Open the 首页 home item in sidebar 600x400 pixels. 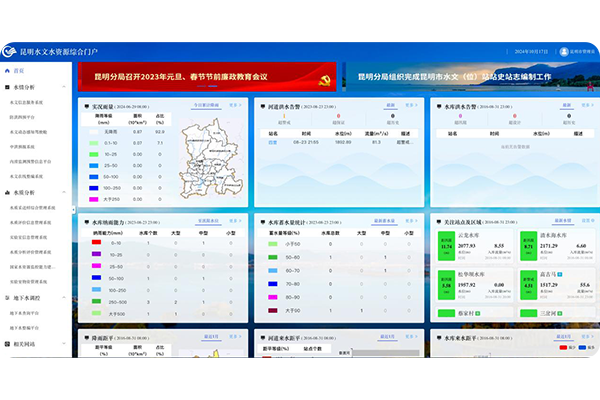tap(18, 71)
